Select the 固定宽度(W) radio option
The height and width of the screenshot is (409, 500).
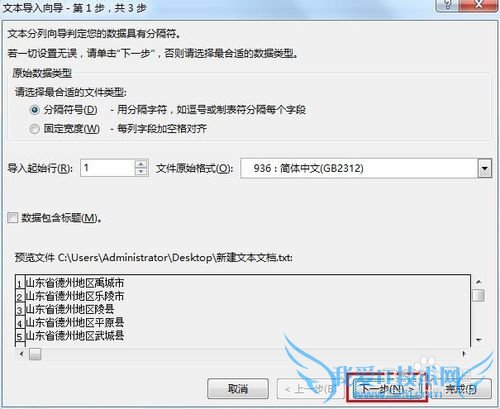(35, 129)
